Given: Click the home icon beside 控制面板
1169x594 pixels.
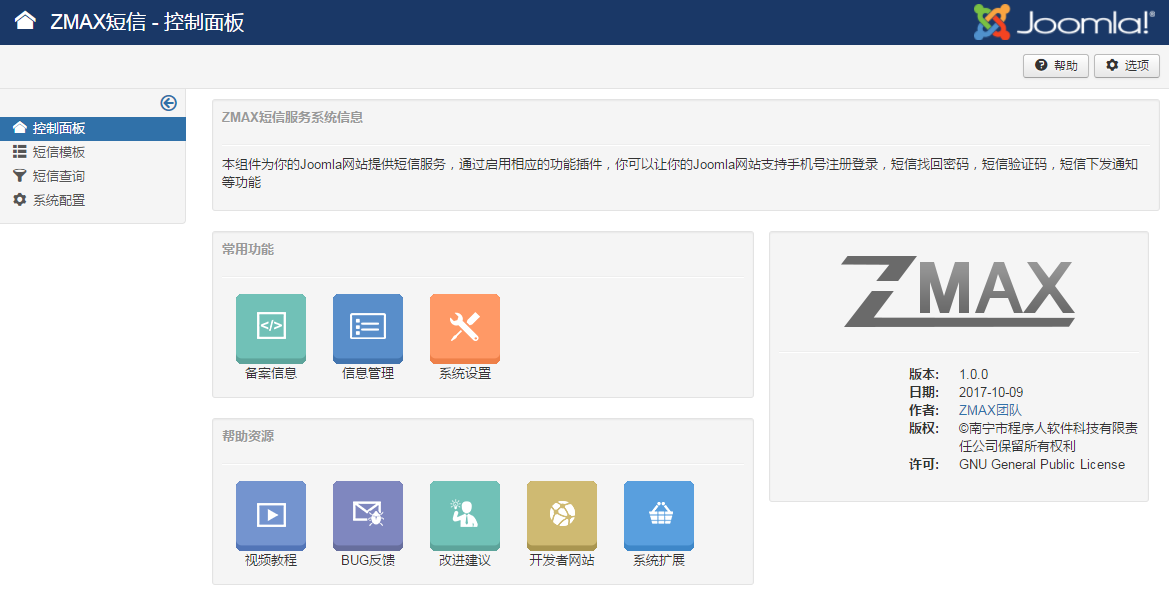Looking at the screenshot, I should pyautogui.click(x=19, y=128).
